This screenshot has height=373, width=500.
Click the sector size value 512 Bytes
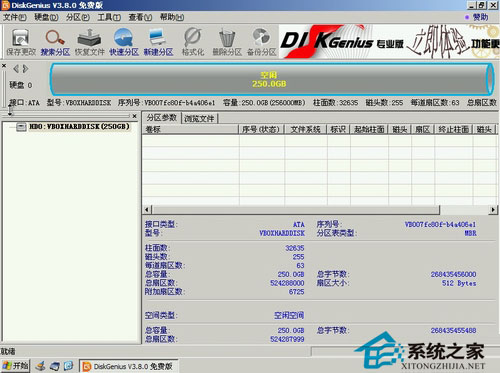[x=459, y=283]
